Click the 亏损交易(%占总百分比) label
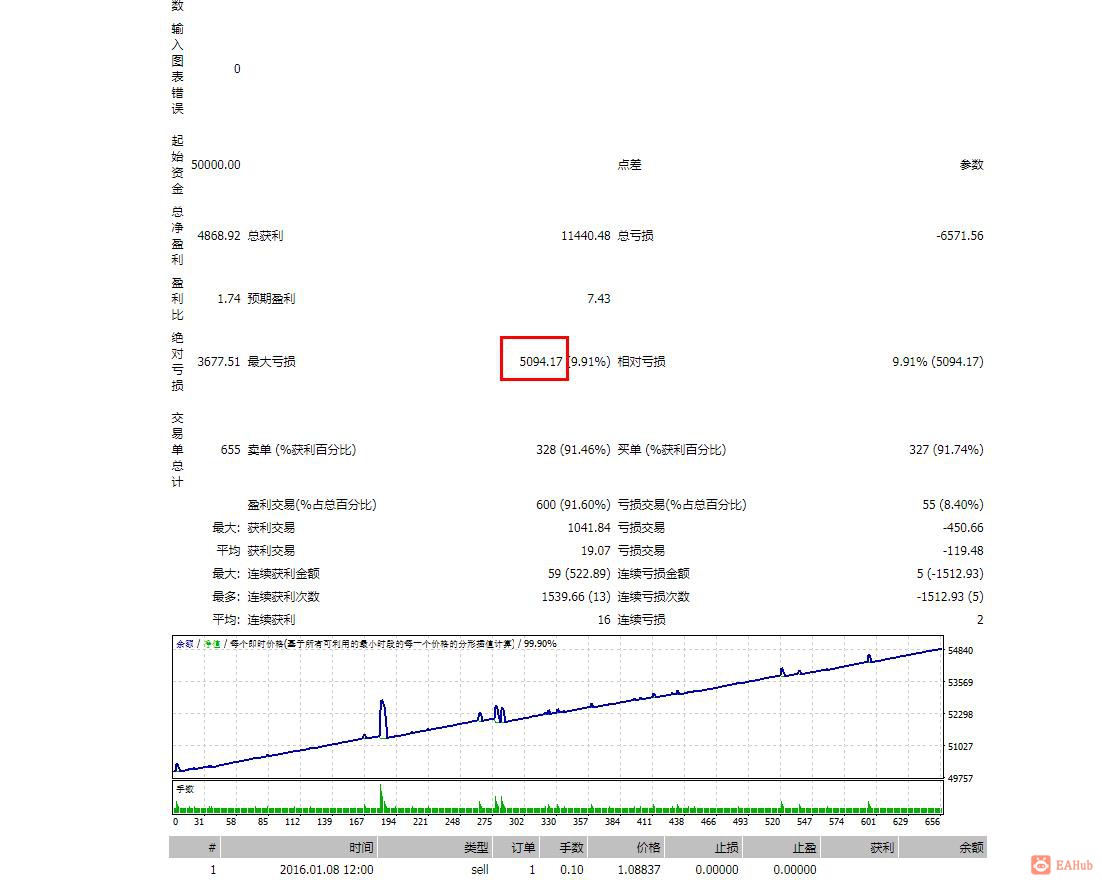The width and height of the screenshot is (1102, 880). [682, 505]
